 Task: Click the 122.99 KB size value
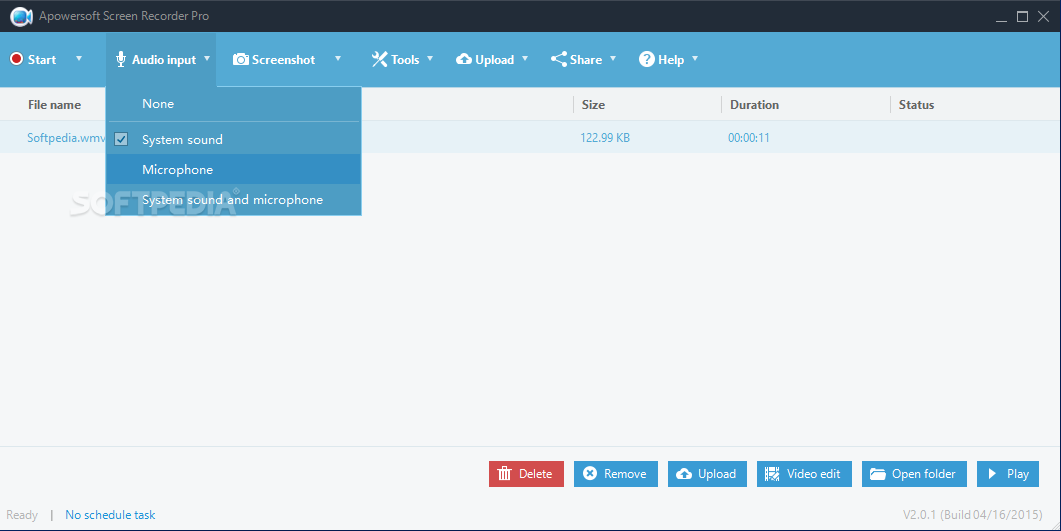[x=605, y=138]
